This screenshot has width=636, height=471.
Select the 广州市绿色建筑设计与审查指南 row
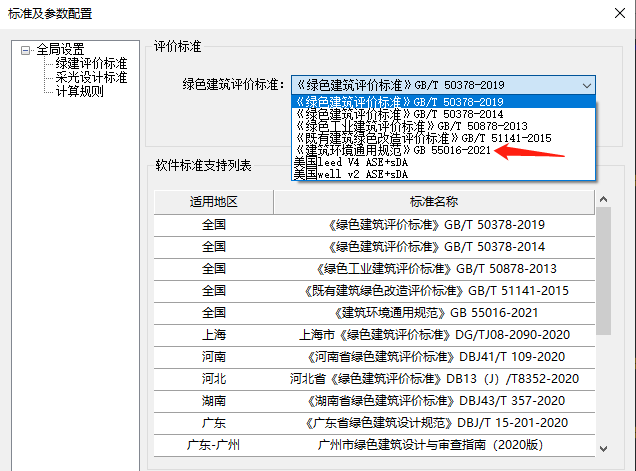click(x=374, y=445)
